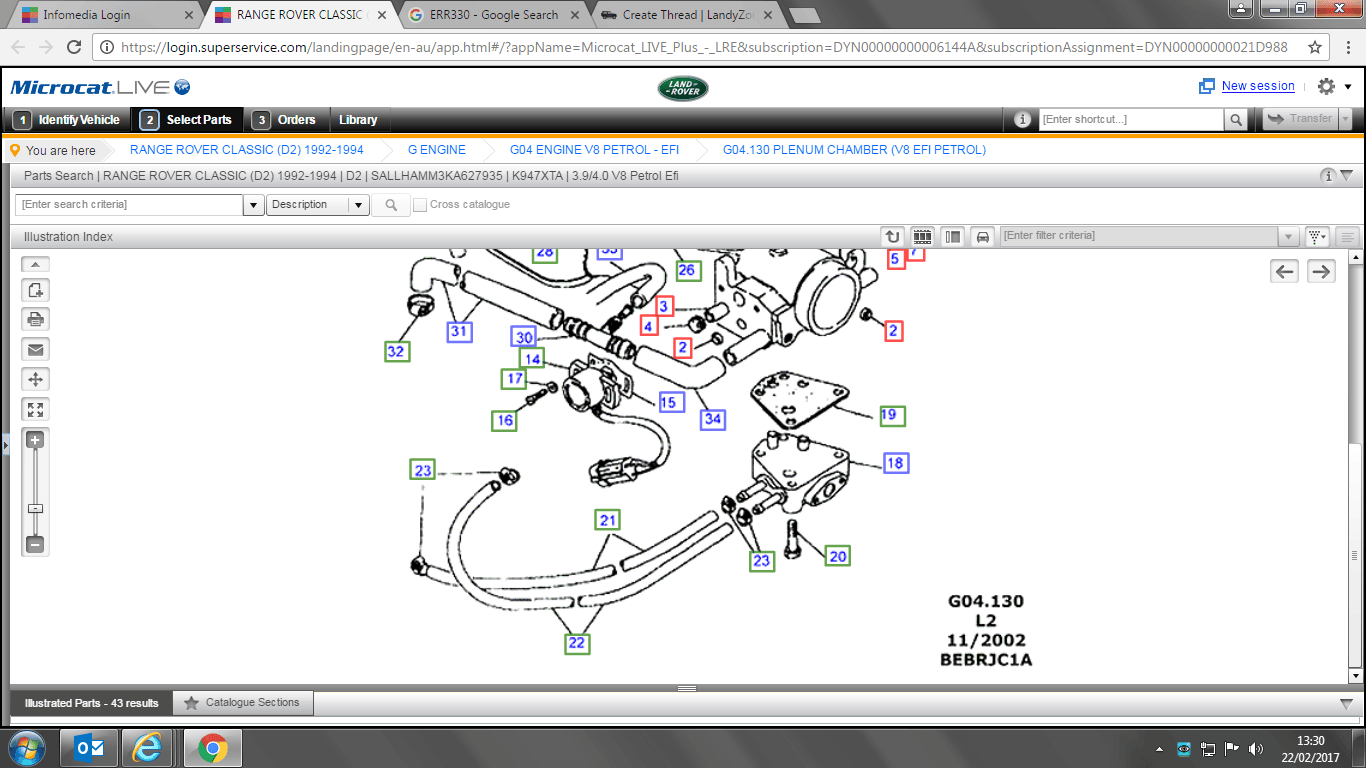
Task: Open the settings gear menu
Action: click(x=1327, y=87)
